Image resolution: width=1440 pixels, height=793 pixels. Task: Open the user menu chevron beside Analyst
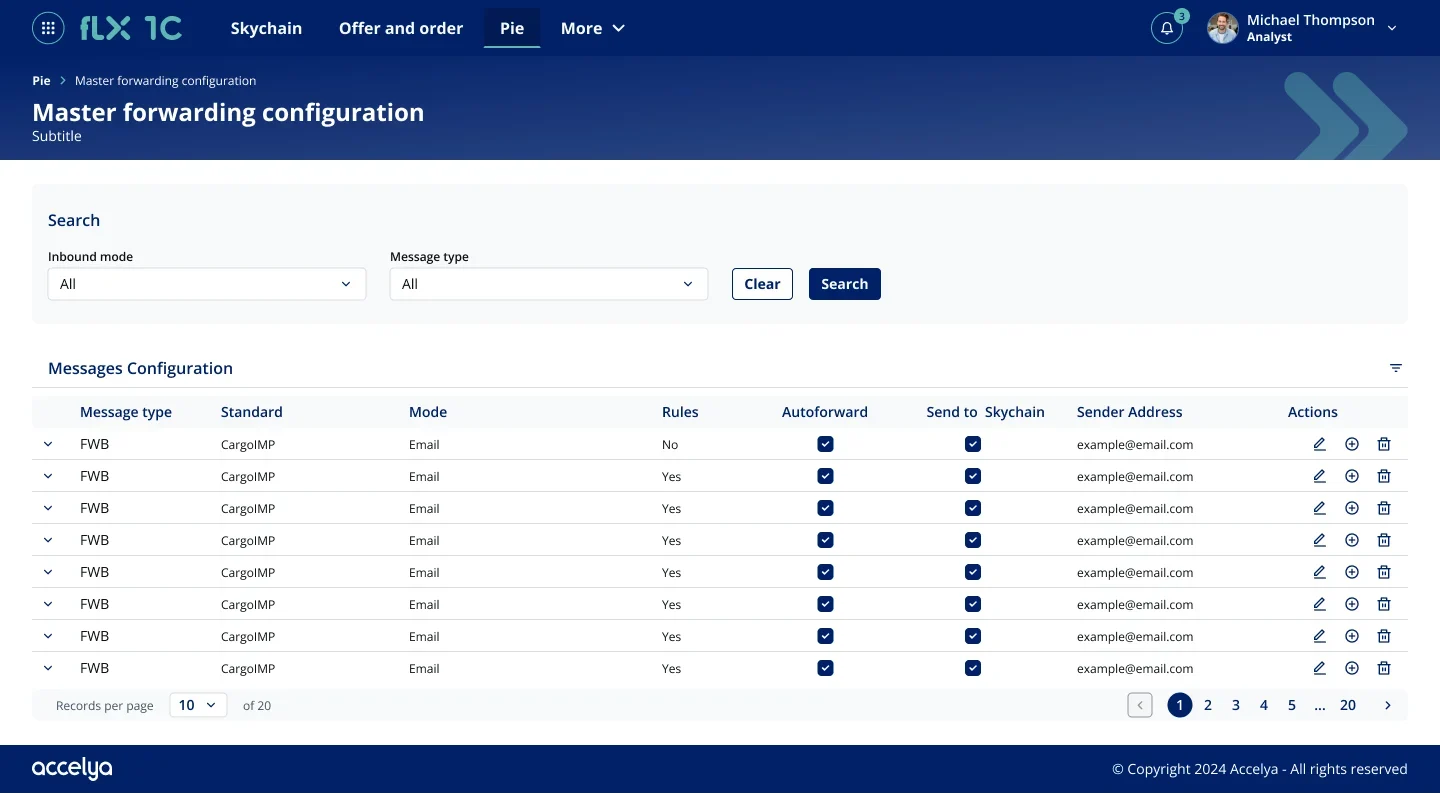click(1392, 28)
